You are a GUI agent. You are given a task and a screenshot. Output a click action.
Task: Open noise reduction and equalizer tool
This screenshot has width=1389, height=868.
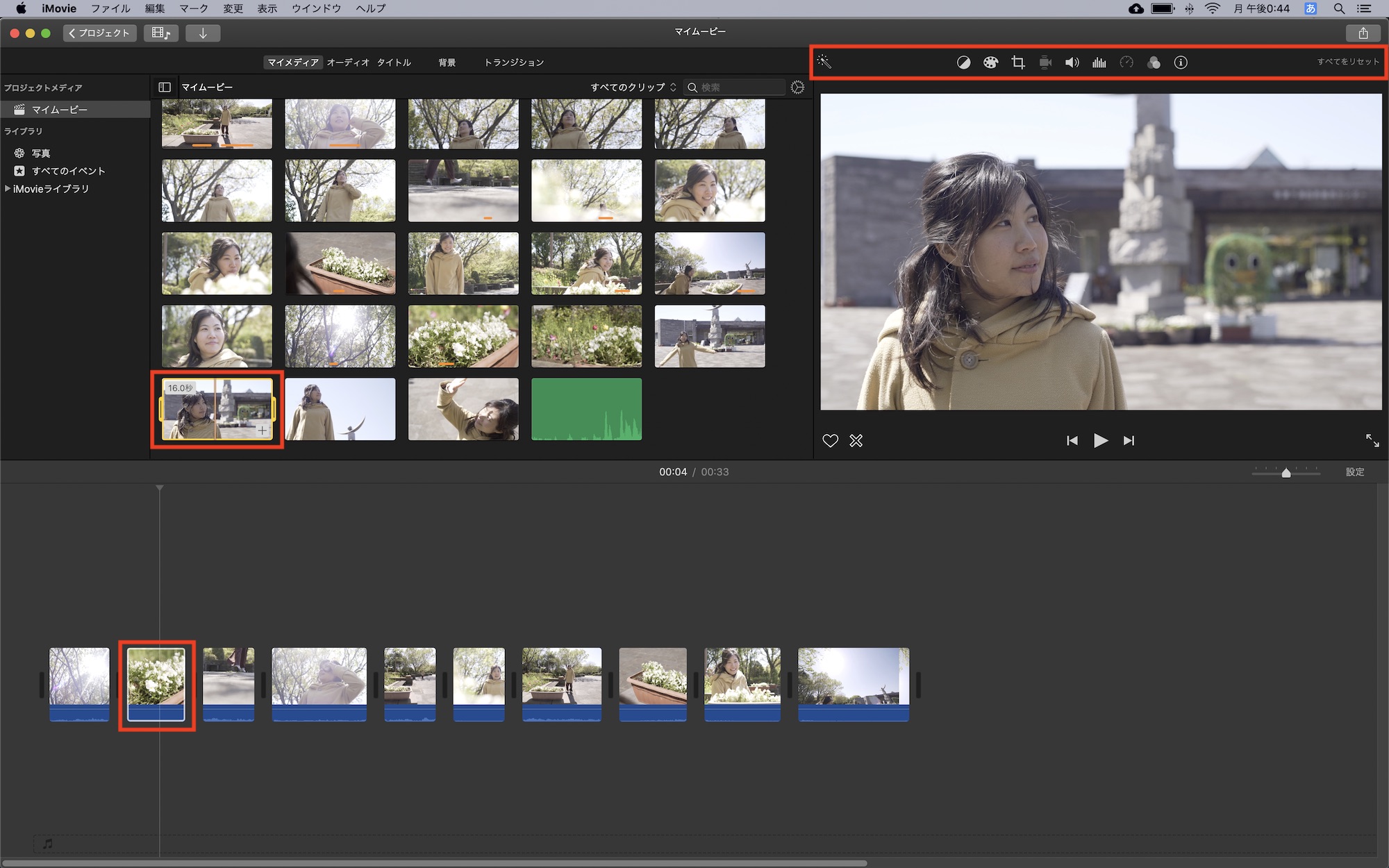pos(1099,62)
